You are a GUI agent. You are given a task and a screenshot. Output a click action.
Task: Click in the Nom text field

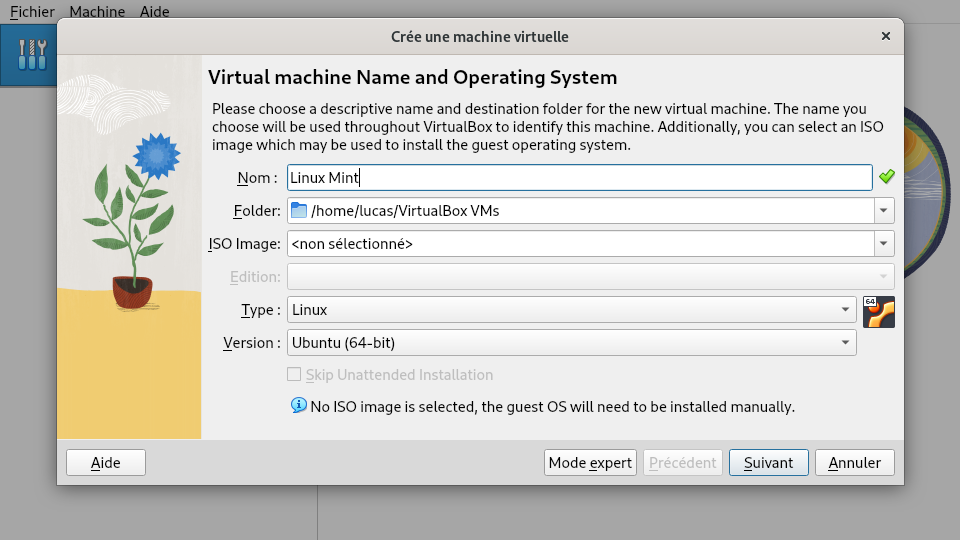point(580,178)
